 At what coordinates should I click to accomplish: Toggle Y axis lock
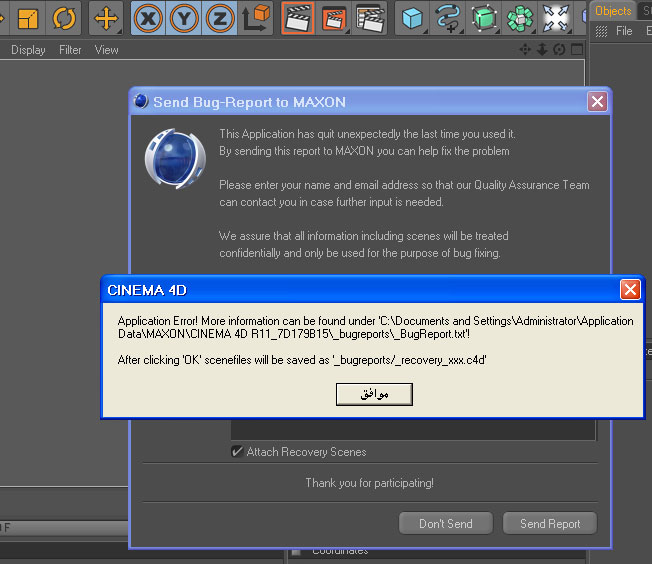click(x=184, y=18)
